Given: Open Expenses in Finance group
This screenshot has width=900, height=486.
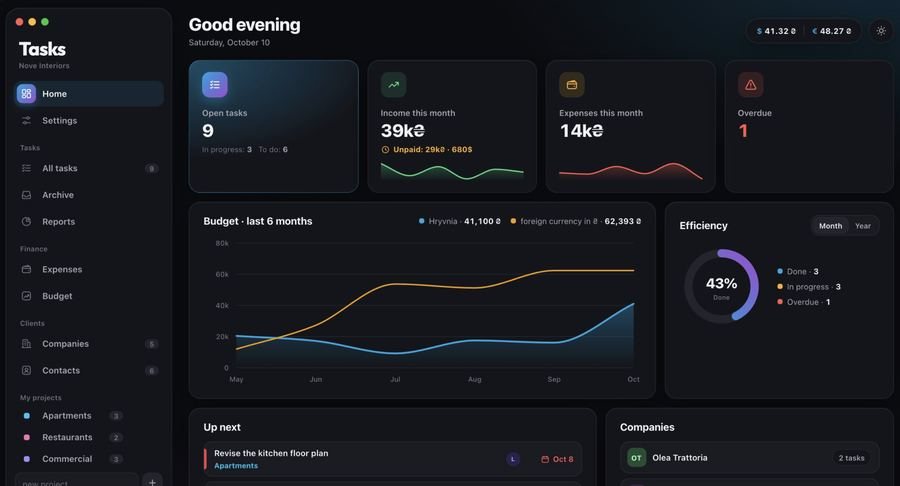Looking at the screenshot, I should (89, 269).
